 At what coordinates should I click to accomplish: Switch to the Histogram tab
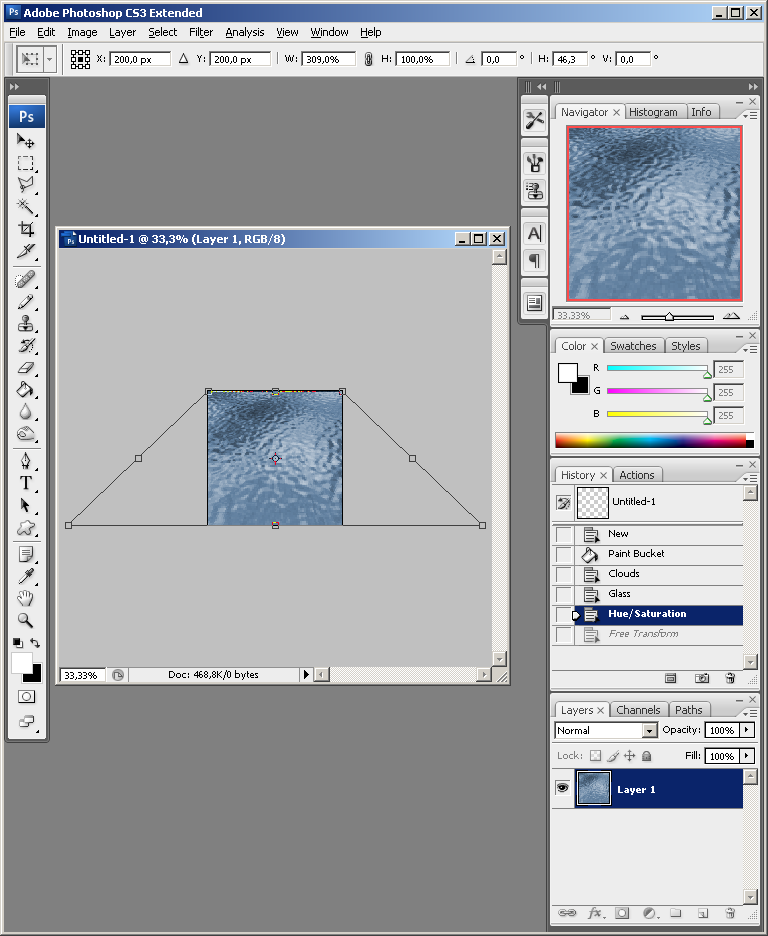point(653,112)
